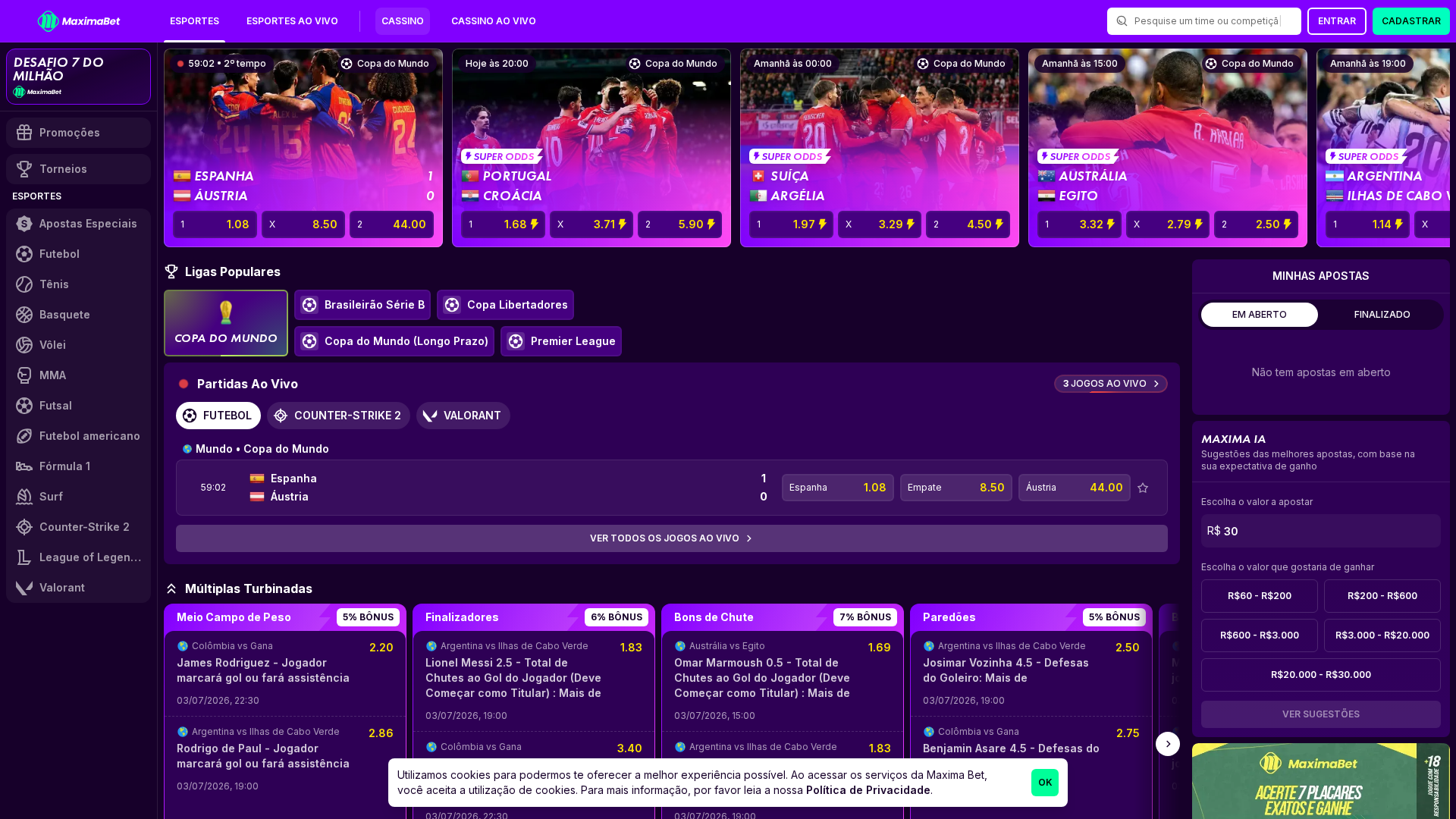Open the Esportes tab
Viewport: 1456px width, 819px height.
[194, 21]
